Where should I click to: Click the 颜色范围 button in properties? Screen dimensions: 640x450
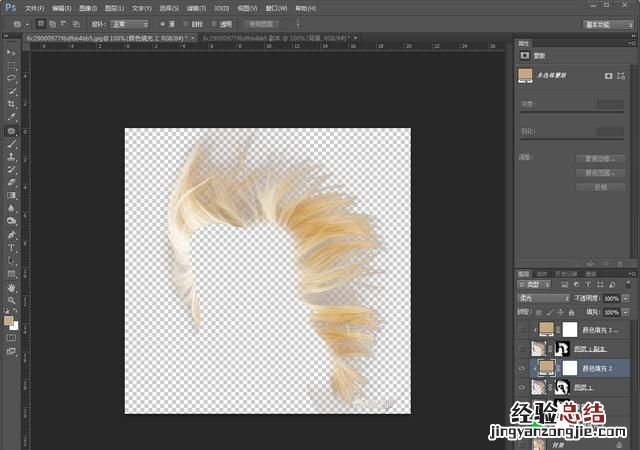tap(599, 173)
